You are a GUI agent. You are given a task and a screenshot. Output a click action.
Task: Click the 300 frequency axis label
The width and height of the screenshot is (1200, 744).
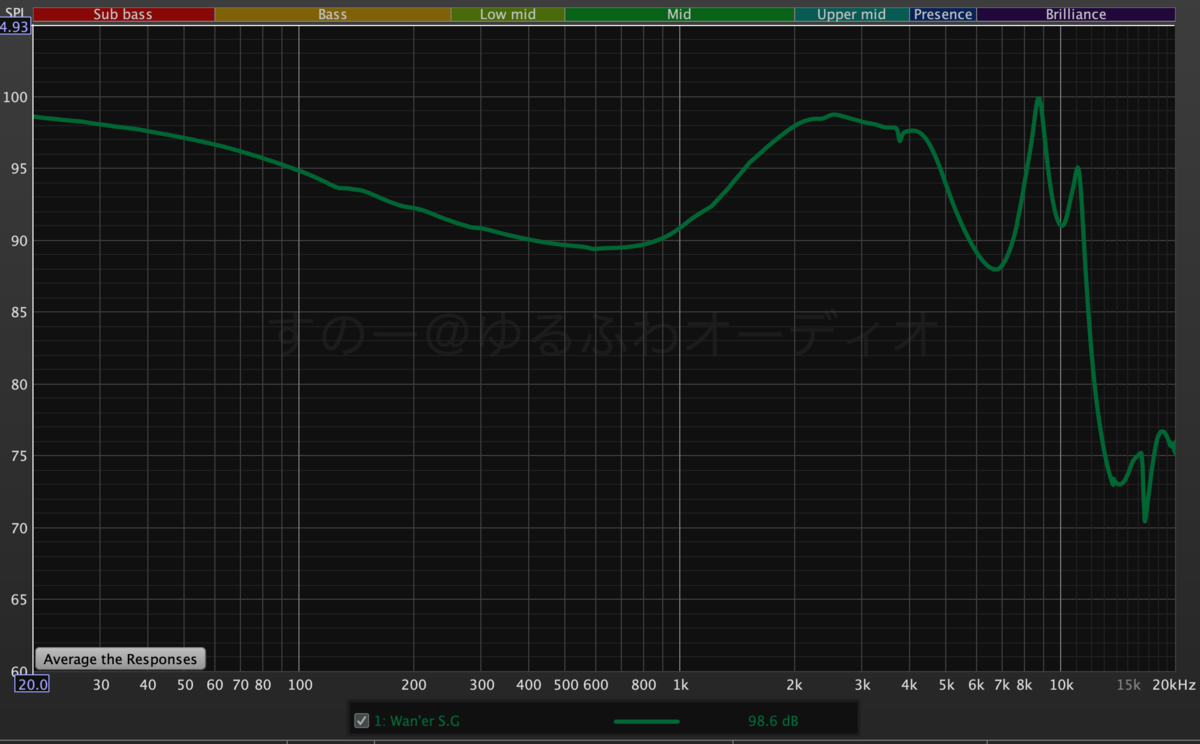click(x=481, y=685)
